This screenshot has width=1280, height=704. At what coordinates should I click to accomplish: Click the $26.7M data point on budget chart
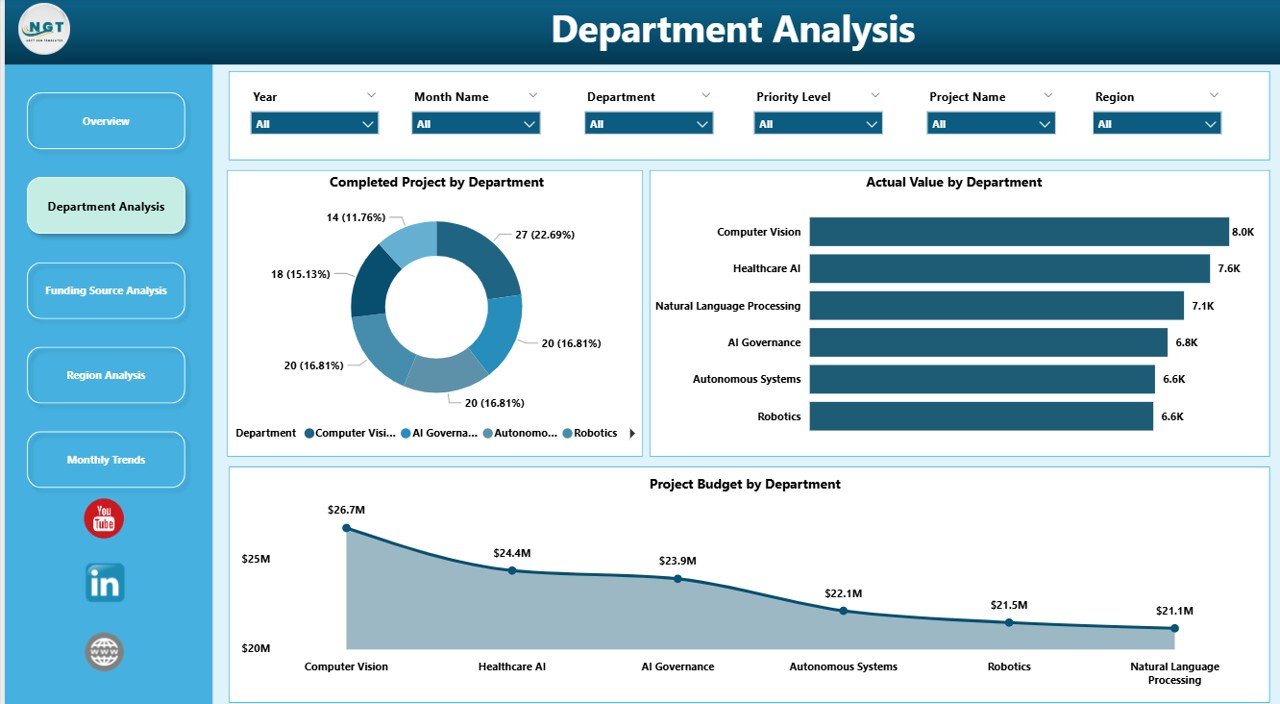347,528
